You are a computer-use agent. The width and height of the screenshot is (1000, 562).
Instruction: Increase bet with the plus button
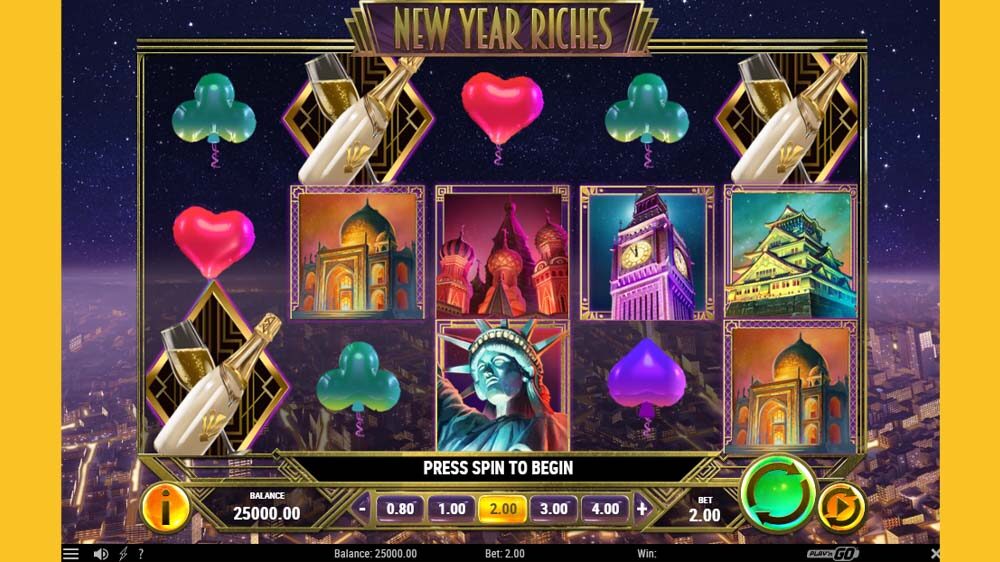[x=642, y=508]
